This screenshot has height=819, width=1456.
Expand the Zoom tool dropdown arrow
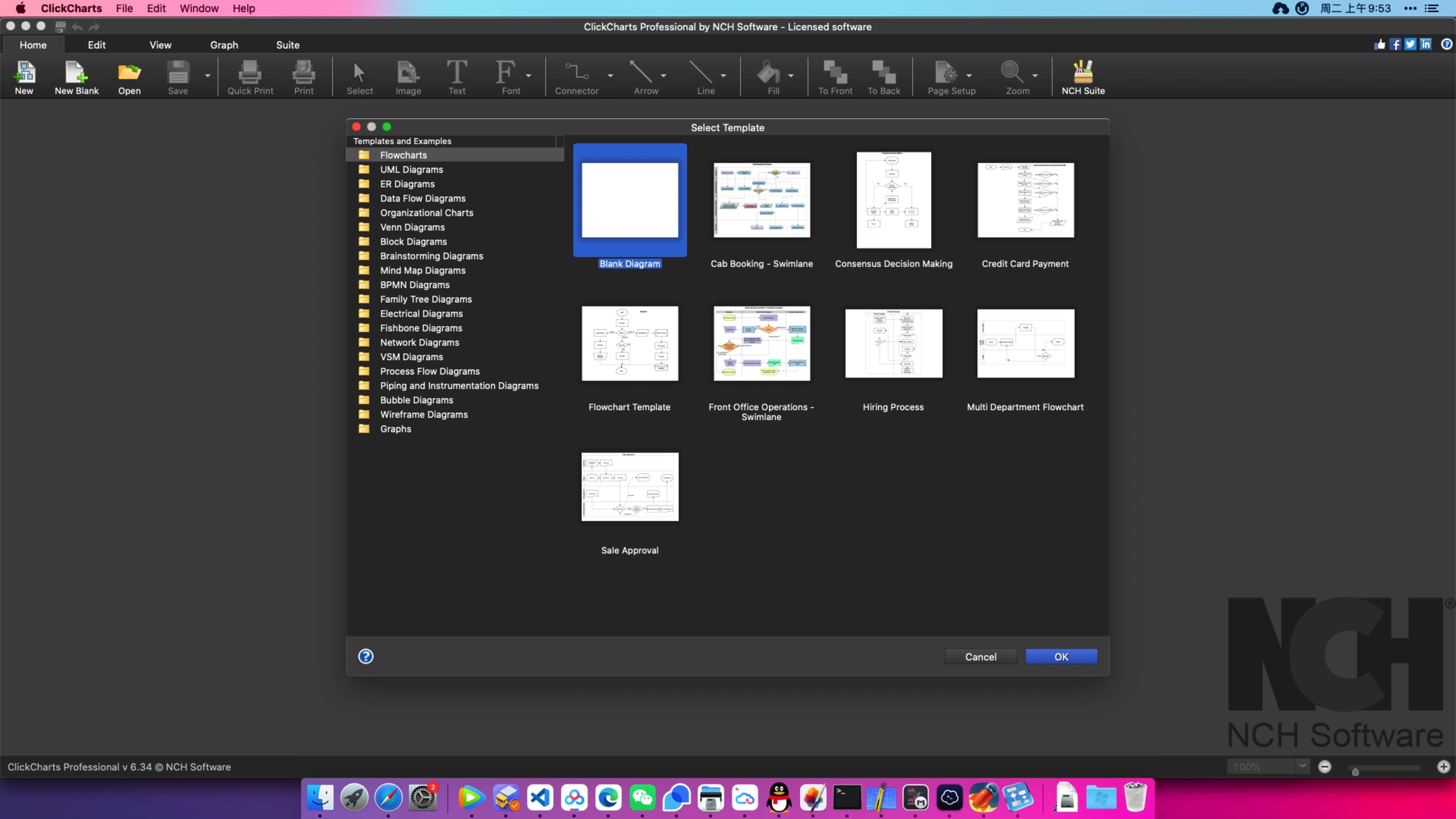tap(1035, 75)
